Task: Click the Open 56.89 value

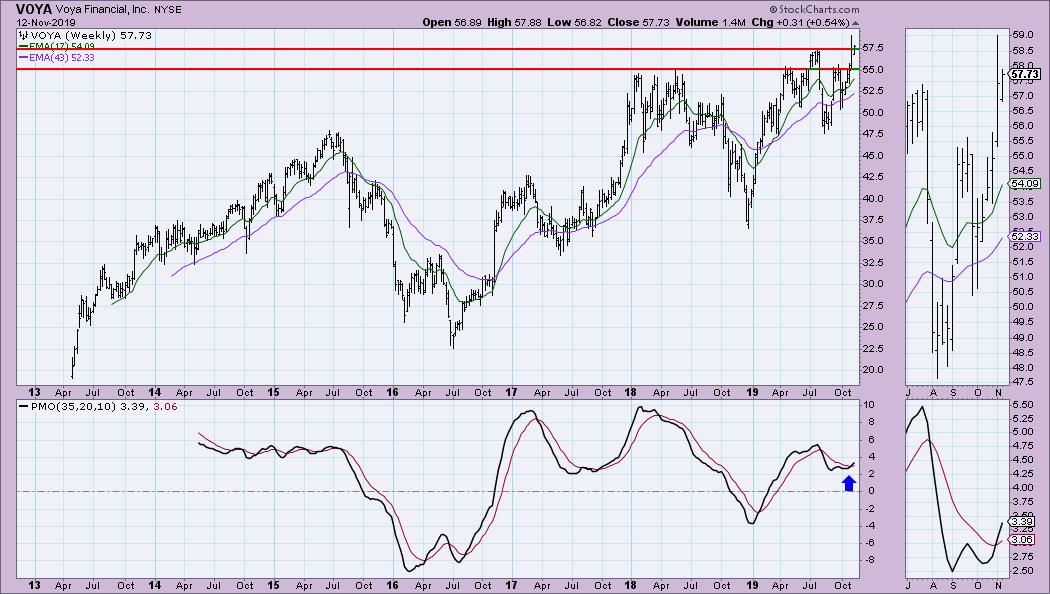Action: (453, 22)
